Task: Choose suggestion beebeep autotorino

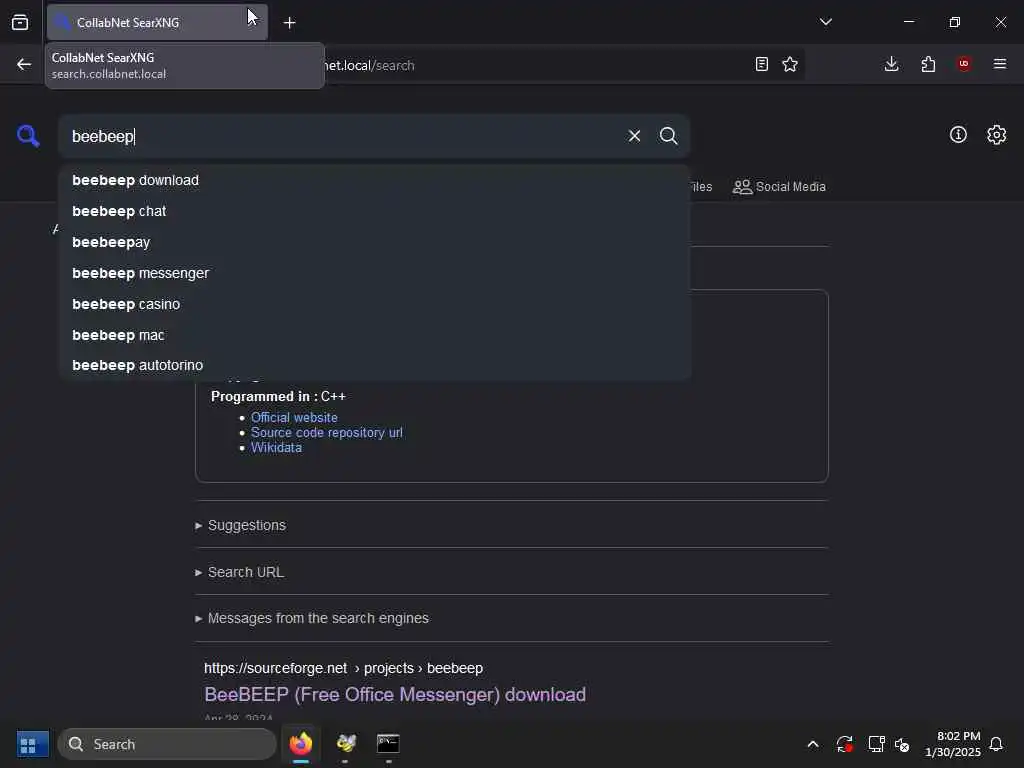Action: point(374,365)
